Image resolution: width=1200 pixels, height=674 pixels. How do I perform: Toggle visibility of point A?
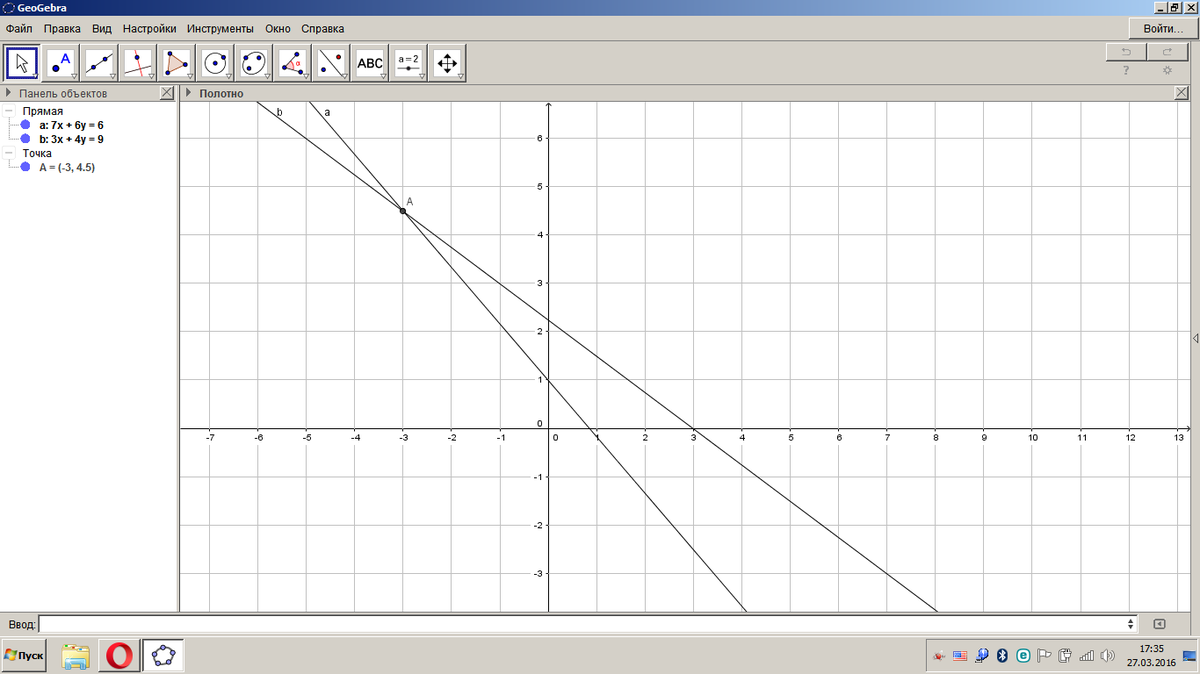coord(25,167)
